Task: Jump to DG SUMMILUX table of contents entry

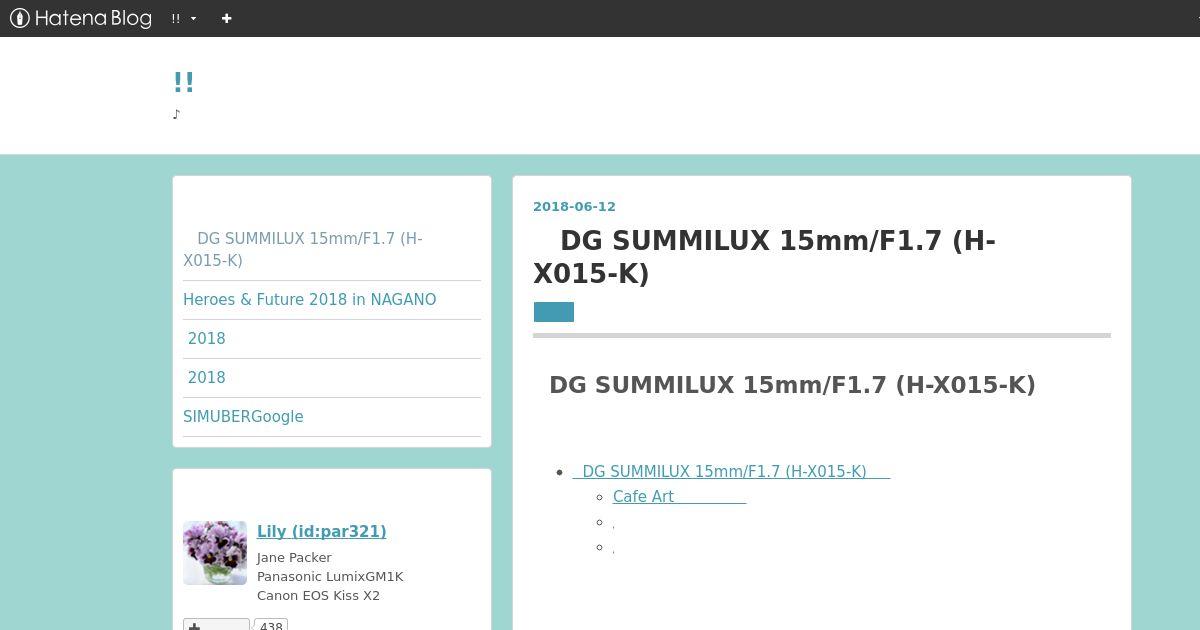Action: (731, 471)
